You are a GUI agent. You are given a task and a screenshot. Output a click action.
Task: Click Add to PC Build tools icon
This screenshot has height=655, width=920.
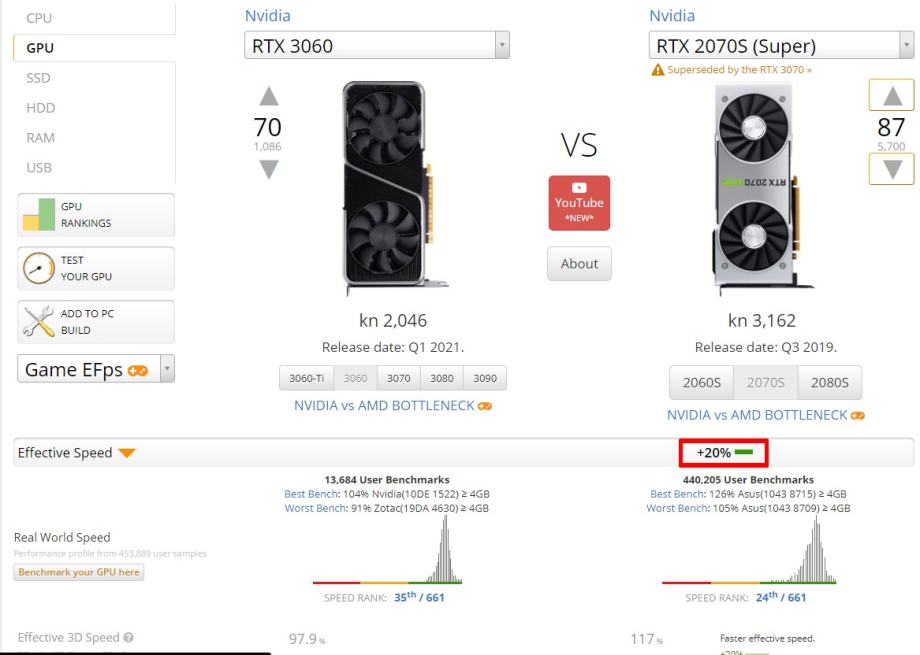point(39,322)
